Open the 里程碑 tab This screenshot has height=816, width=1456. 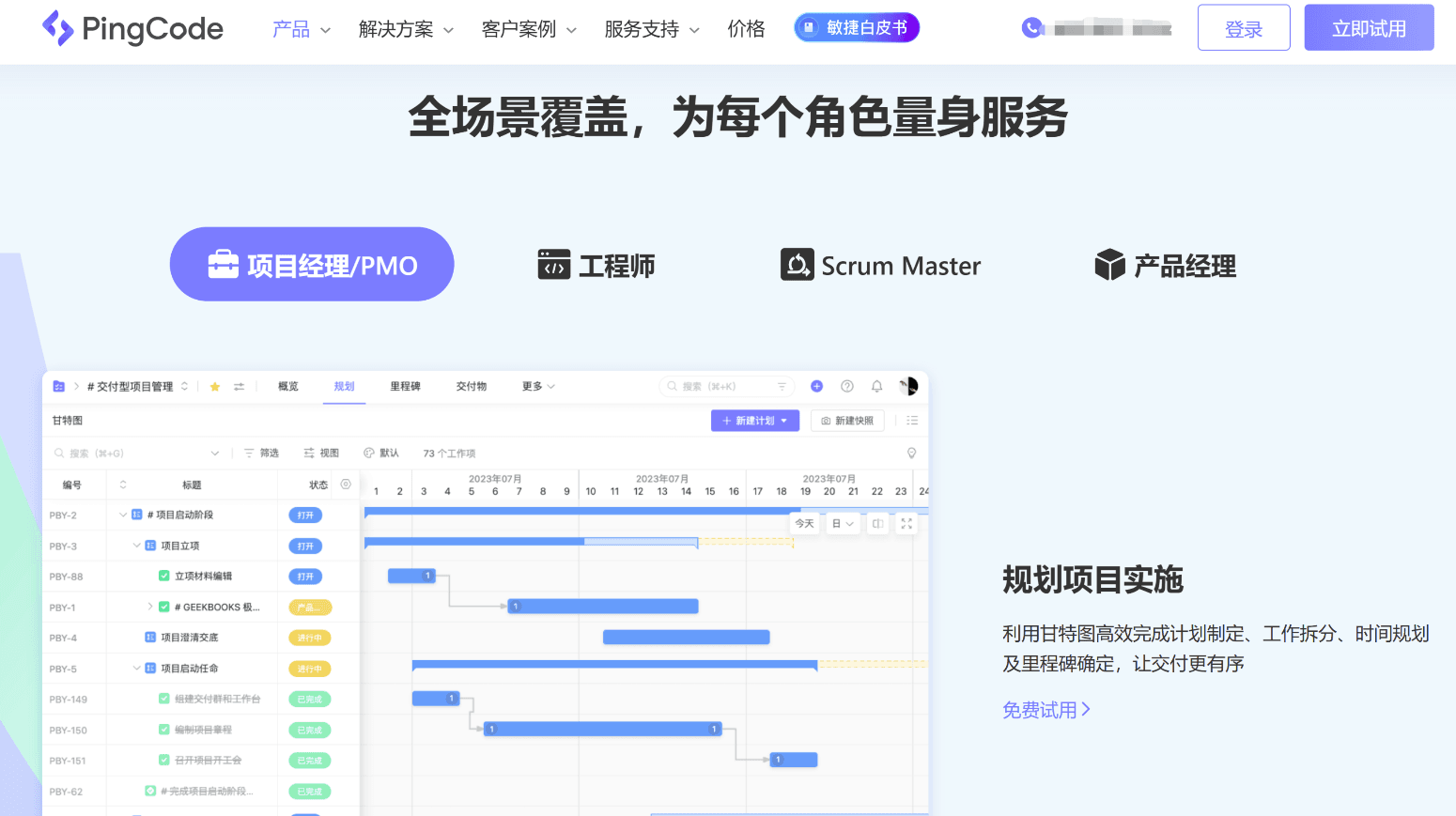coord(405,387)
